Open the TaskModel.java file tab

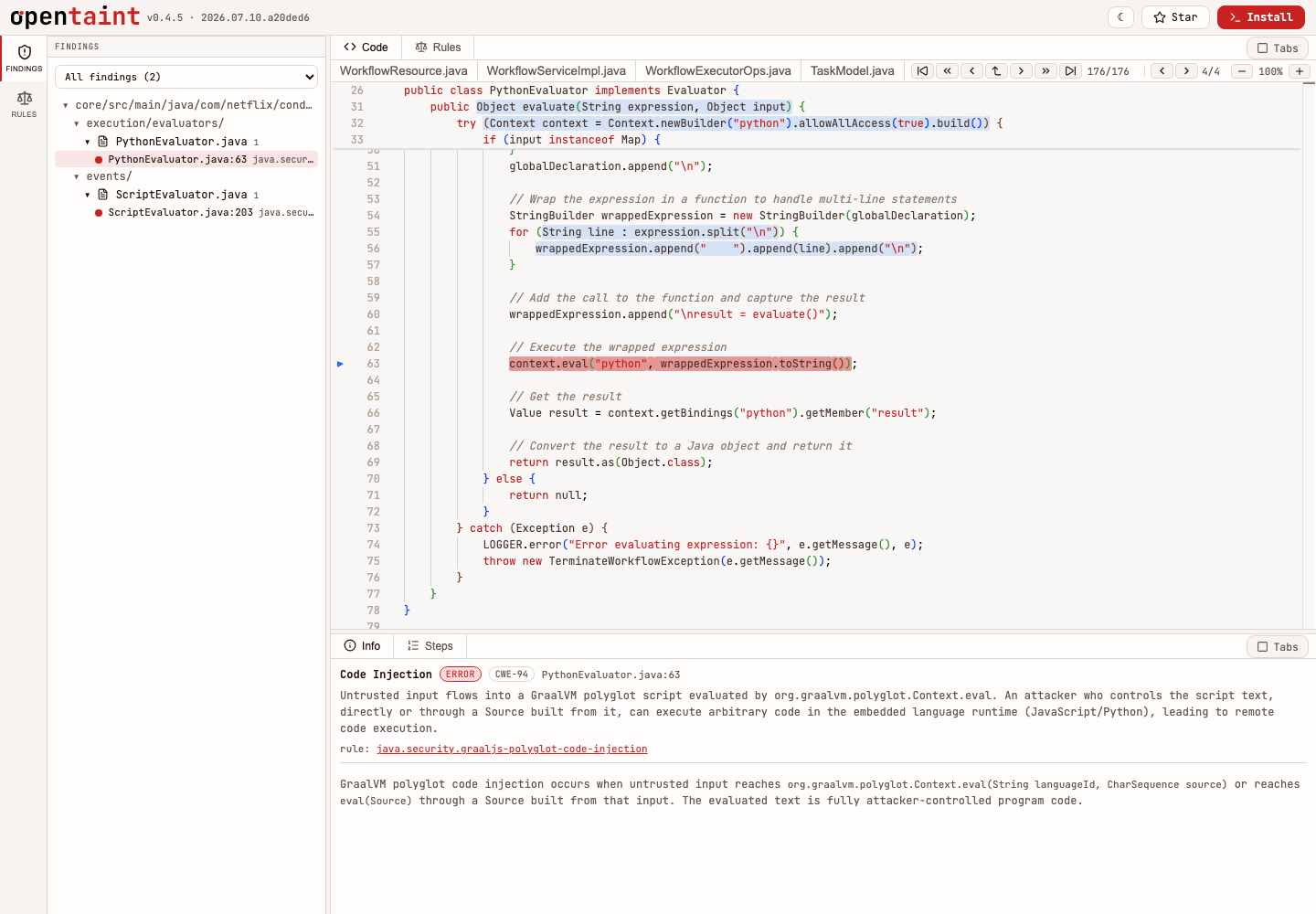tap(853, 70)
